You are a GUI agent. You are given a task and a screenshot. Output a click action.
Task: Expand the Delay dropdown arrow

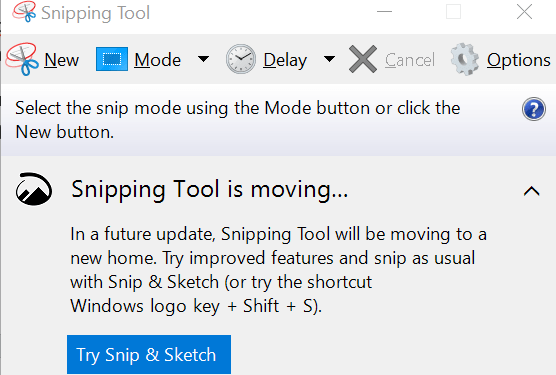[x=329, y=58]
